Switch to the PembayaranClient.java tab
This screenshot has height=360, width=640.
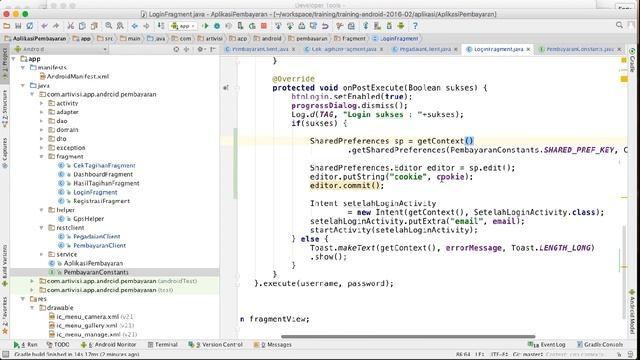[260, 49]
